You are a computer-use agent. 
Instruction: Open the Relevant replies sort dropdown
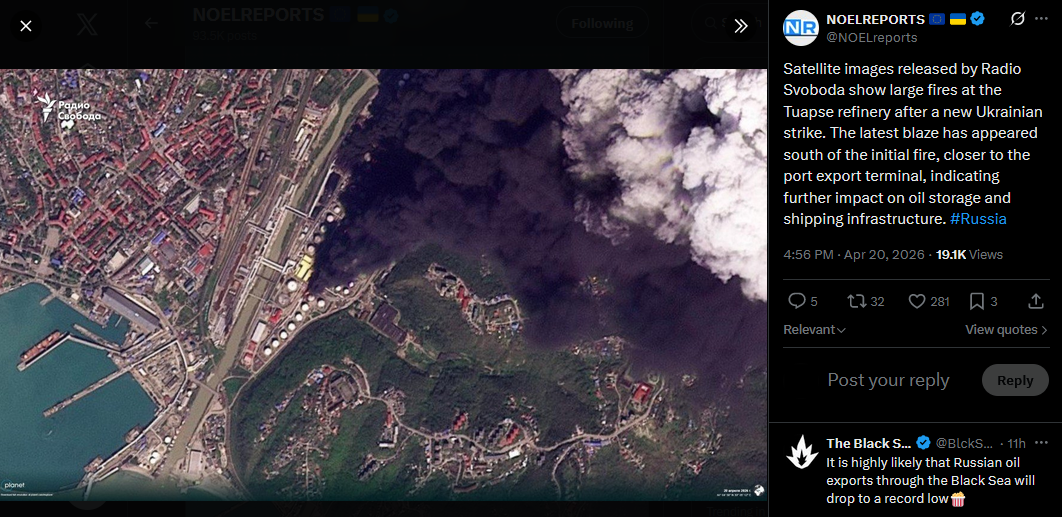(814, 330)
